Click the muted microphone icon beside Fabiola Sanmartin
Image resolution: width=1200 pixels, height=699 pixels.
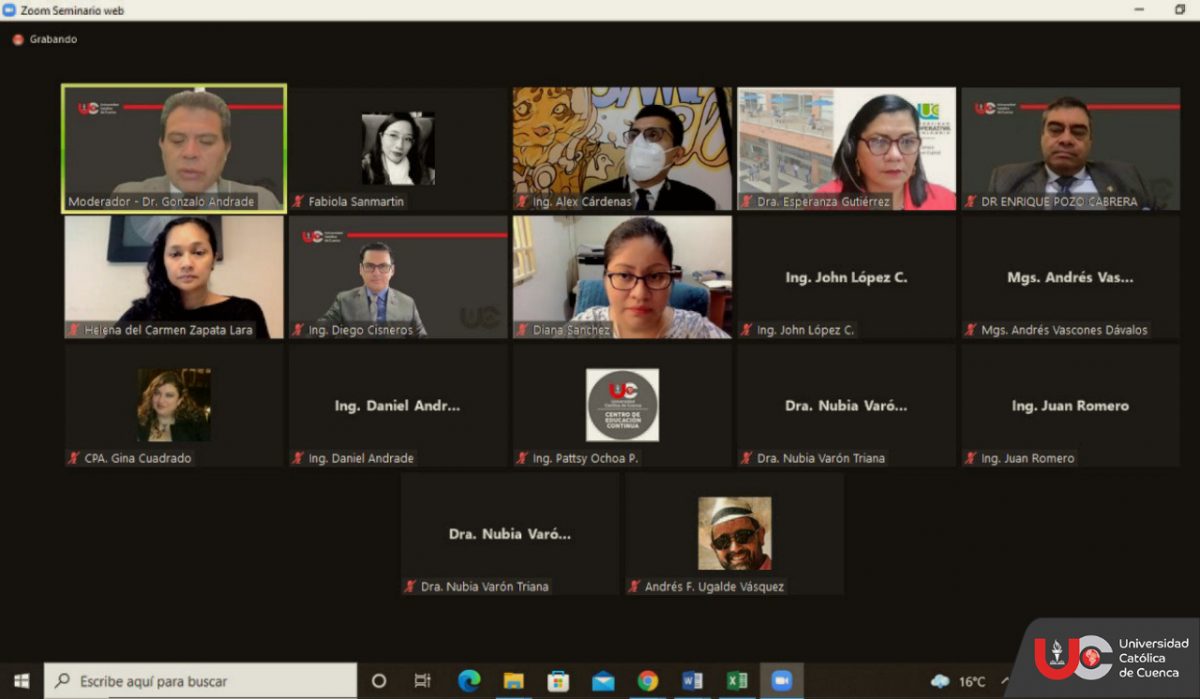(x=298, y=202)
